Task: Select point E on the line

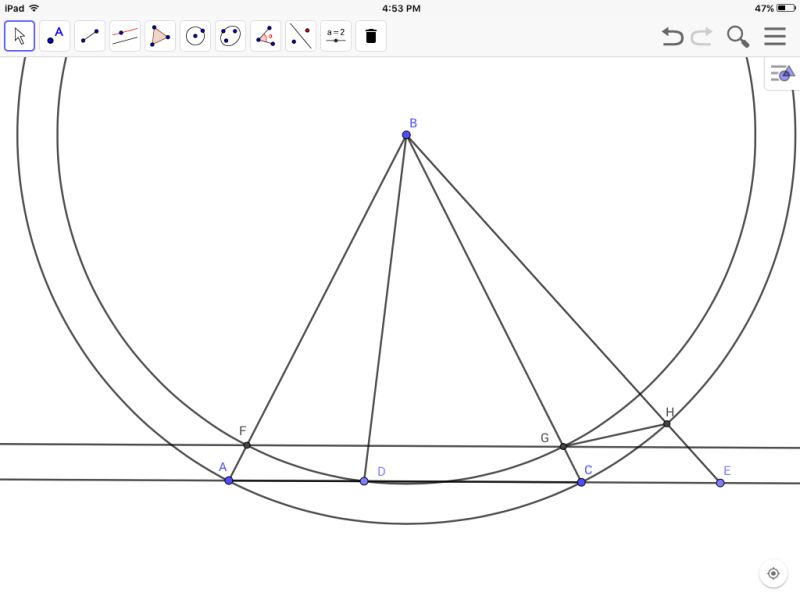Action: point(718,483)
